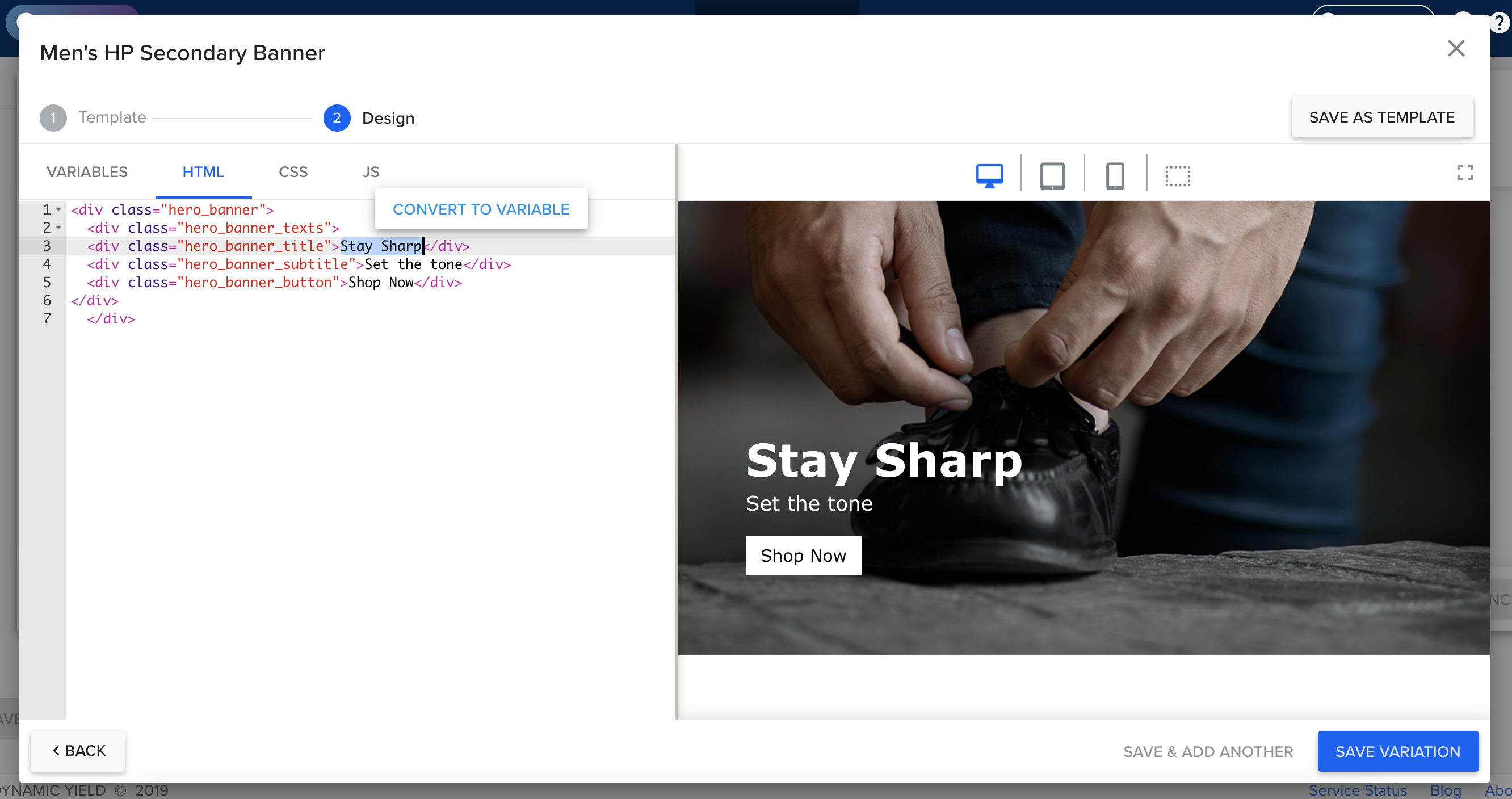Image resolution: width=1512 pixels, height=799 pixels.
Task: Select the dashed custom-size preview icon
Action: 1178,175
